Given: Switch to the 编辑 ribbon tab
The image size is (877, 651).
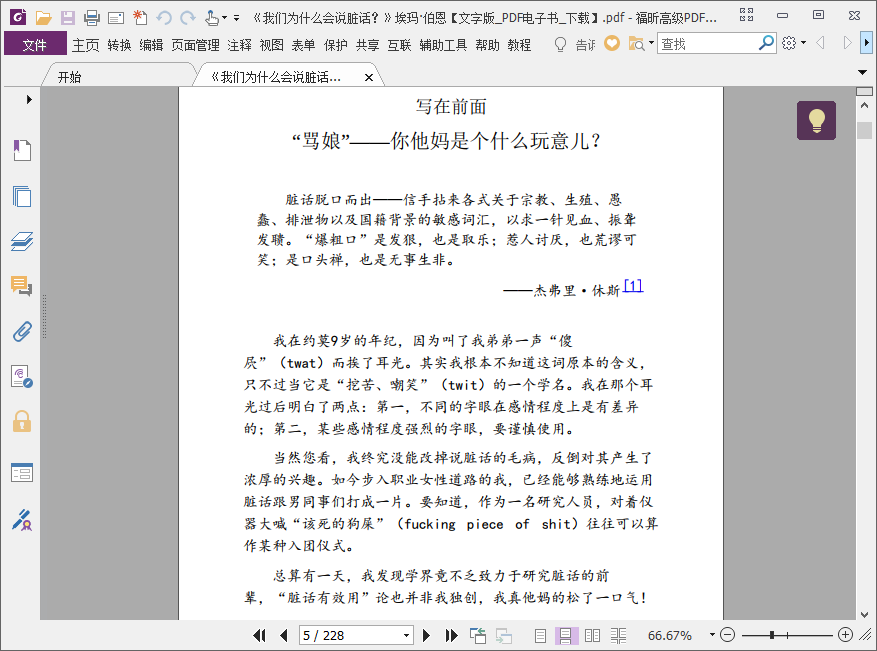Looking at the screenshot, I should click(151, 45).
